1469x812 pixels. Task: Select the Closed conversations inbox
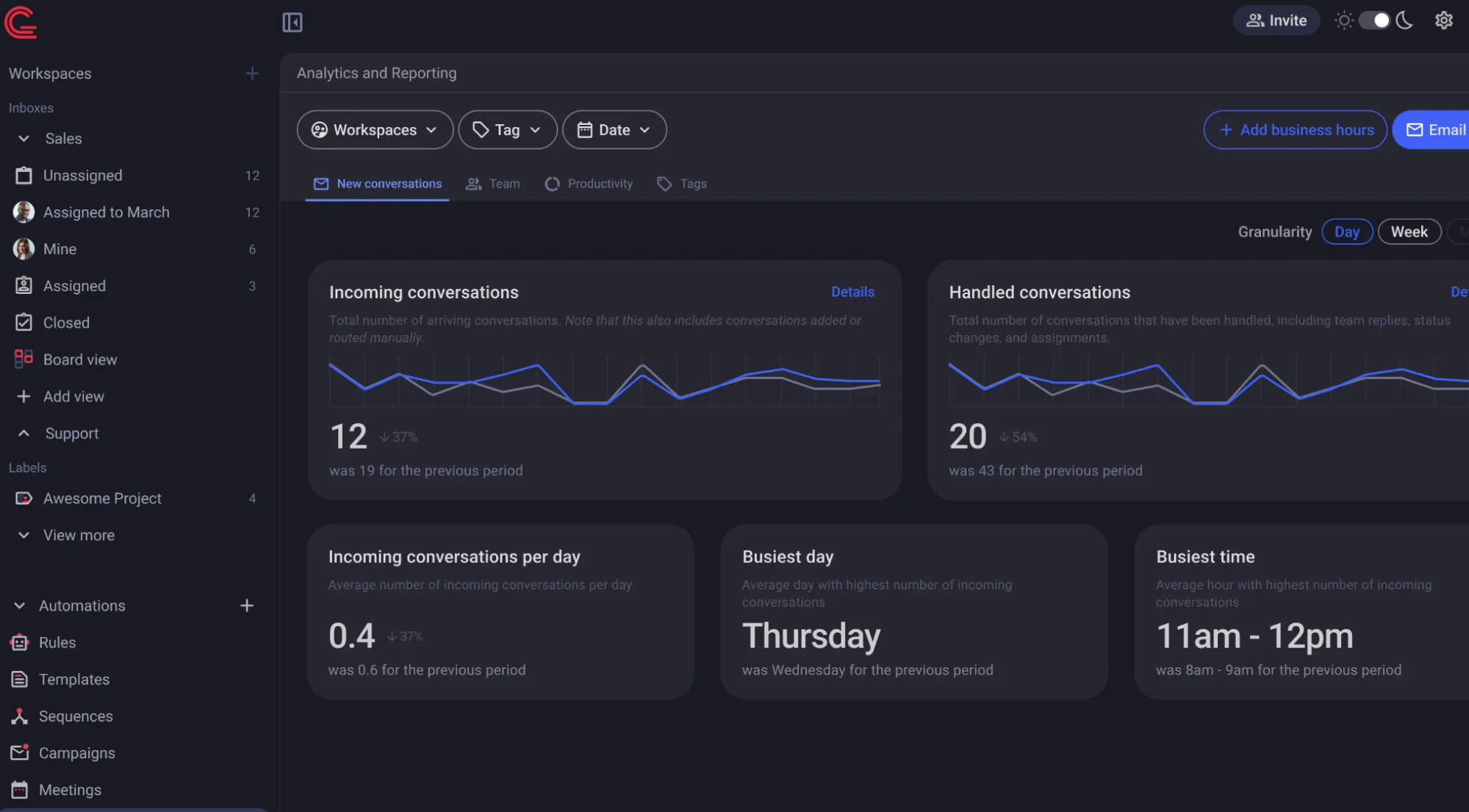[x=66, y=322]
